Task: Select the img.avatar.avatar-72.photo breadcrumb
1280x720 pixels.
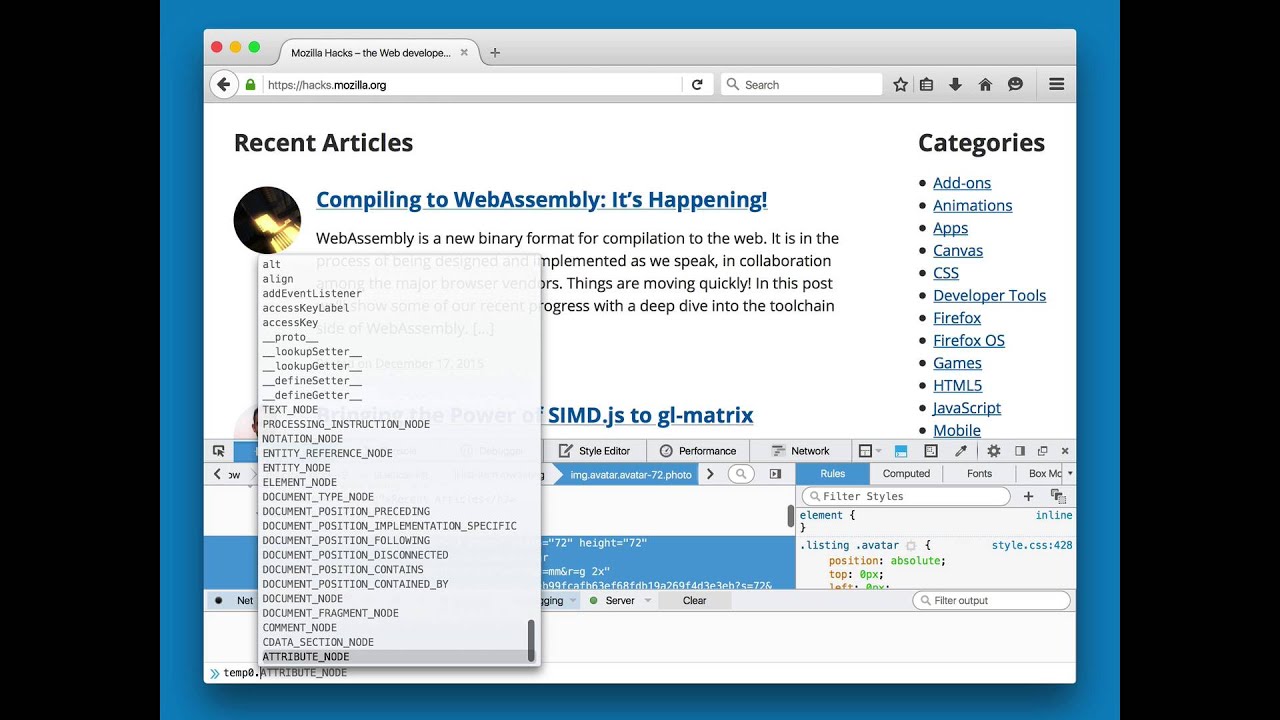Action: click(631, 475)
